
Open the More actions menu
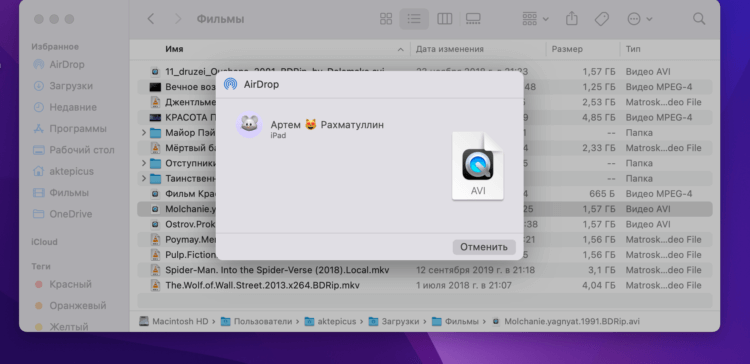pyautogui.click(x=639, y=19)
